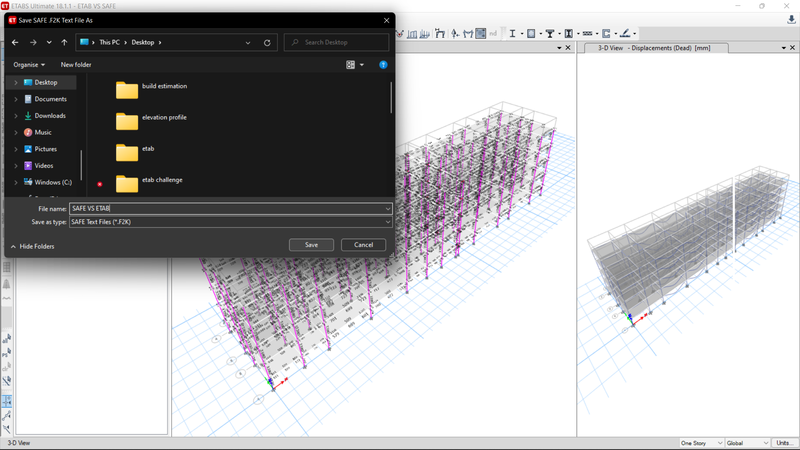
Task: Select the elevation profile folder
Action: pyautogui.click(x=152, y=121)
